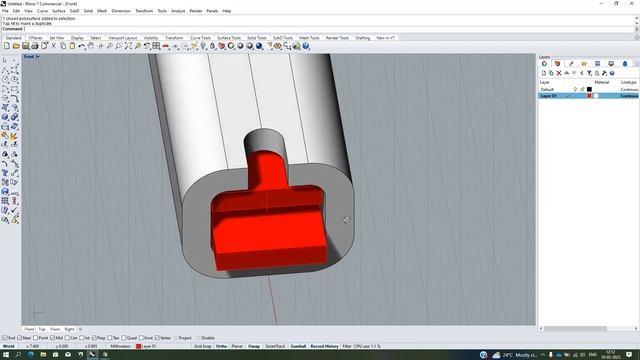Toggle Default layer light bulb visibility
This screenshot has width=640, height=360.
(575, 89)
